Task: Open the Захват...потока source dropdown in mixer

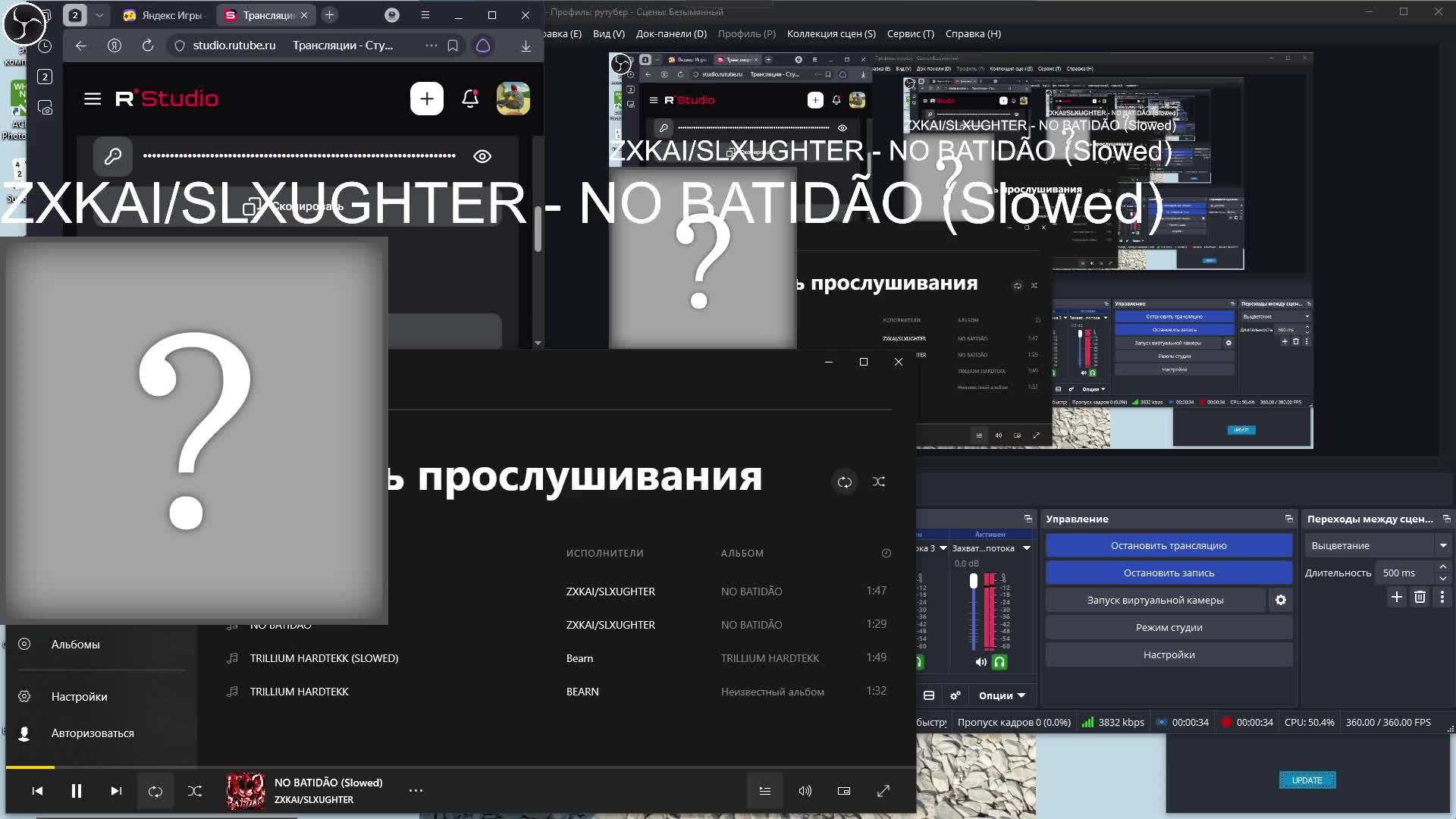Action: pos(1026,548)
